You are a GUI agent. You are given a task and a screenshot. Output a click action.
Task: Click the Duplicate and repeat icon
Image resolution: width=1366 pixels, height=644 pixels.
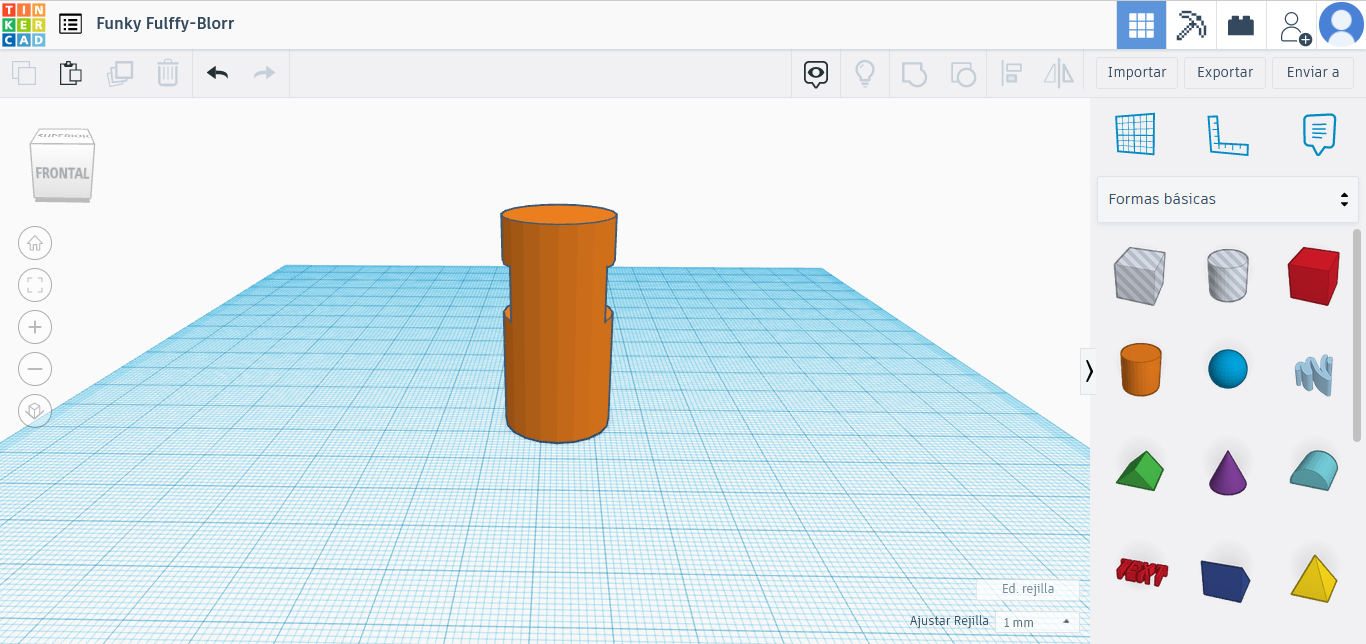point(120,73)
